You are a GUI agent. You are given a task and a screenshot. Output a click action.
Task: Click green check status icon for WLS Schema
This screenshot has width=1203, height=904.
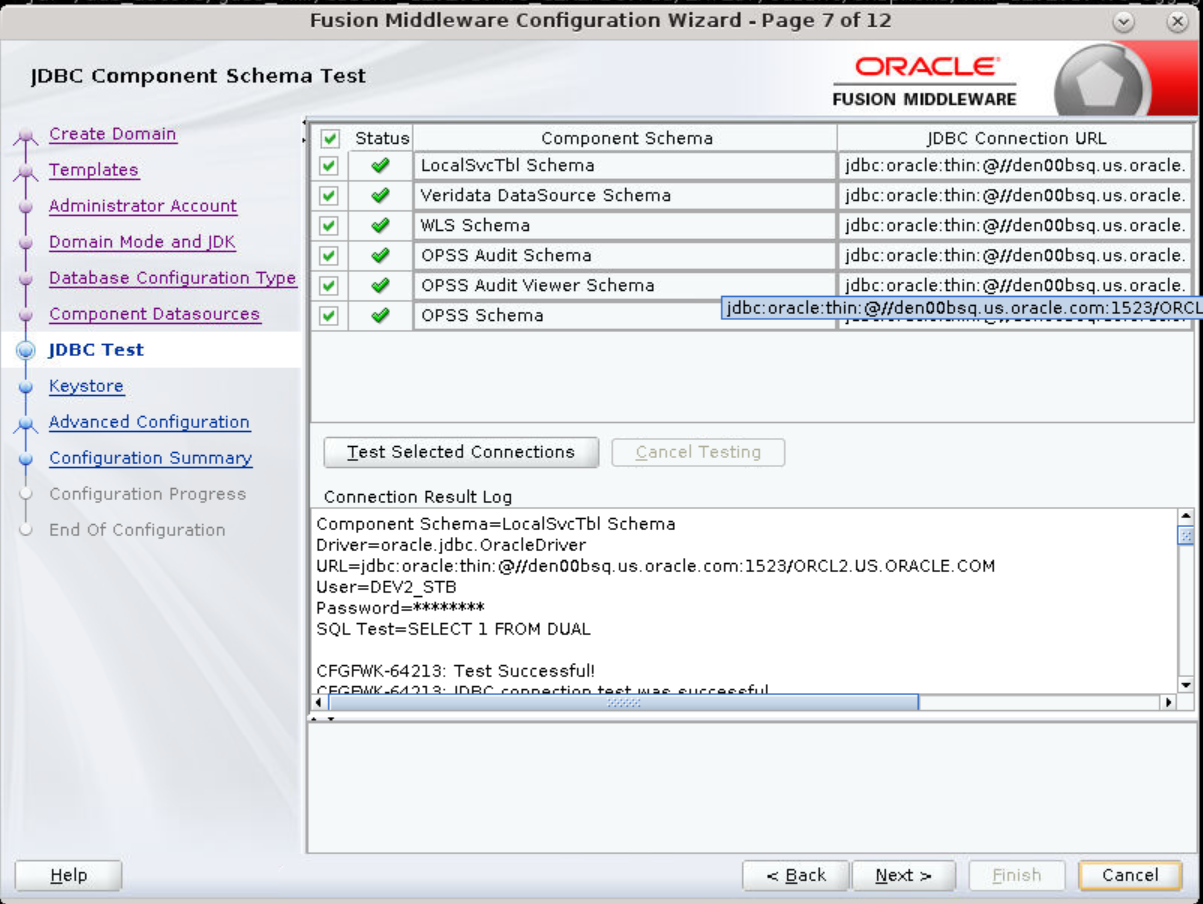coord(380,226)
